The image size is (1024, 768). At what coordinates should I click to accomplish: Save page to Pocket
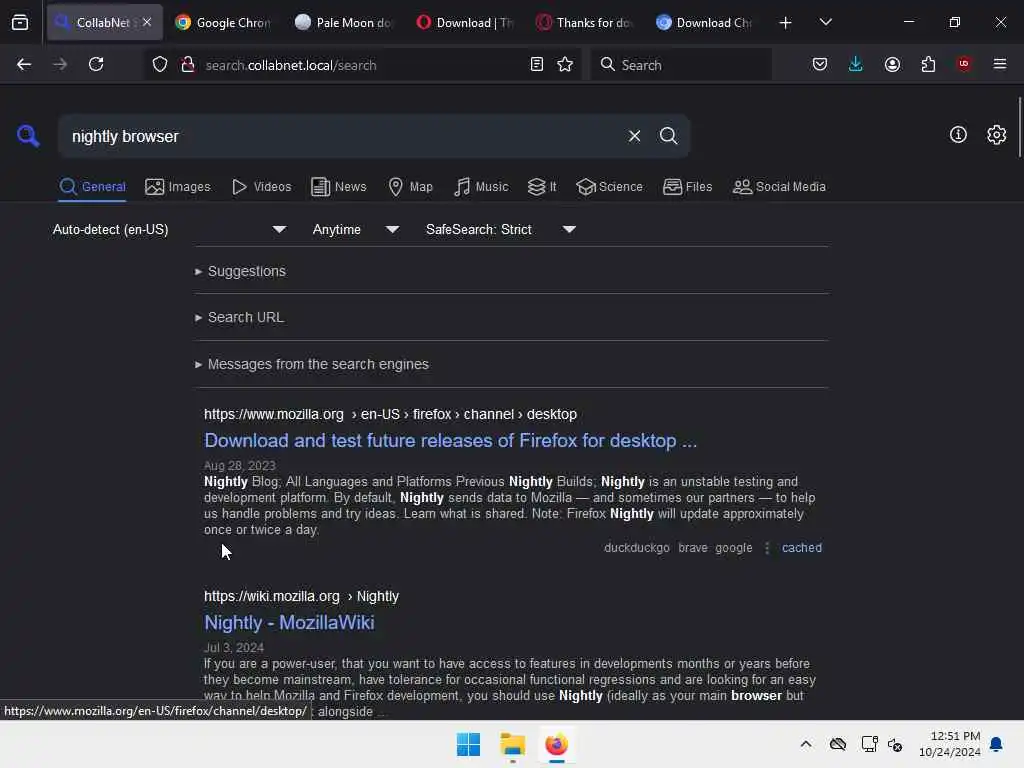click(820, 64)
